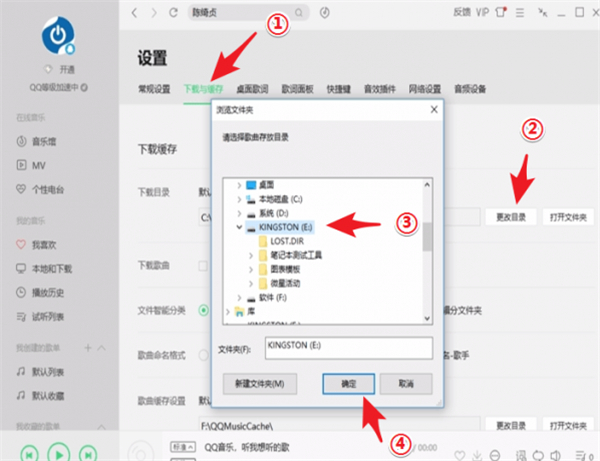The image size is (600, 461).
Task: Click 更改目录 for F:\QQMusicCache\
Action: pyautogui.click(x=511, y=425)
